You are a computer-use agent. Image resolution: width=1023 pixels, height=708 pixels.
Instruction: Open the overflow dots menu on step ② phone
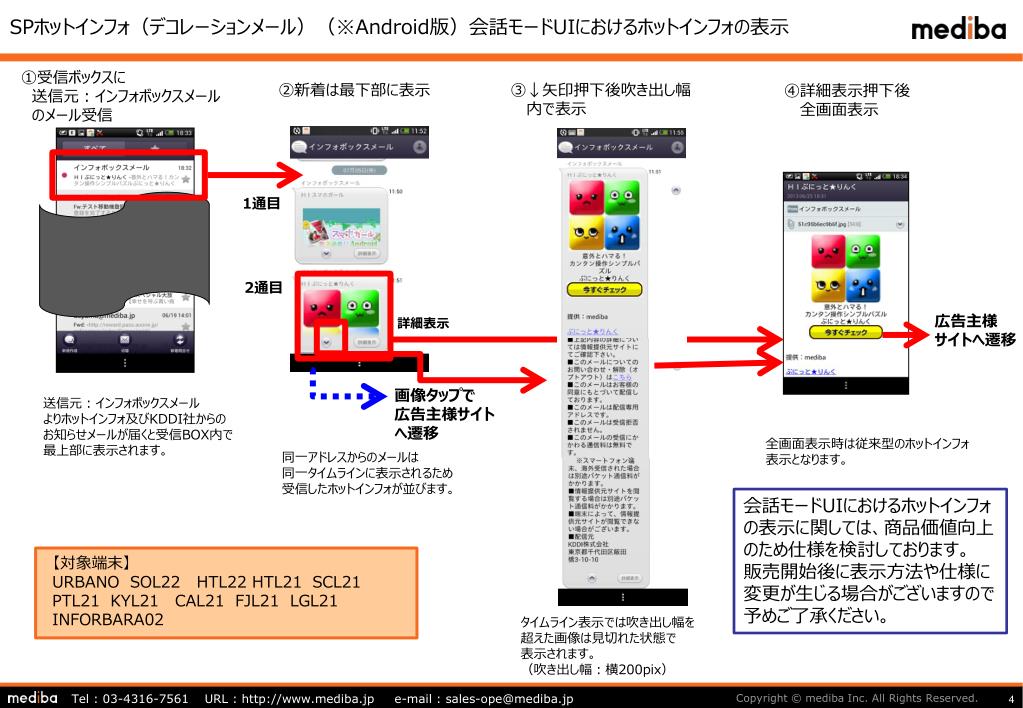359,364
